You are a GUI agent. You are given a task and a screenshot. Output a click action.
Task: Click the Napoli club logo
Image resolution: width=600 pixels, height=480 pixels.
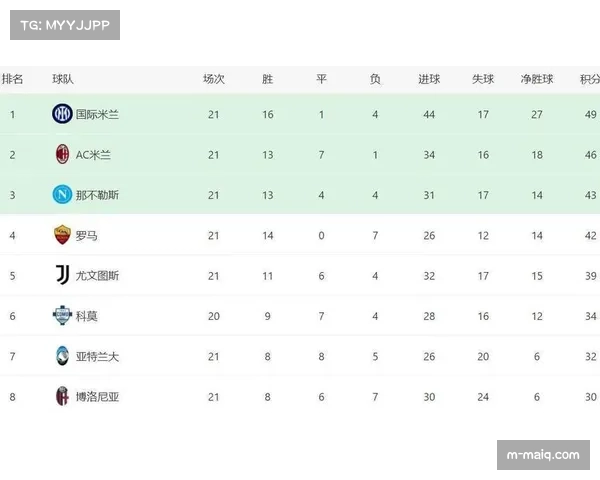62,194
